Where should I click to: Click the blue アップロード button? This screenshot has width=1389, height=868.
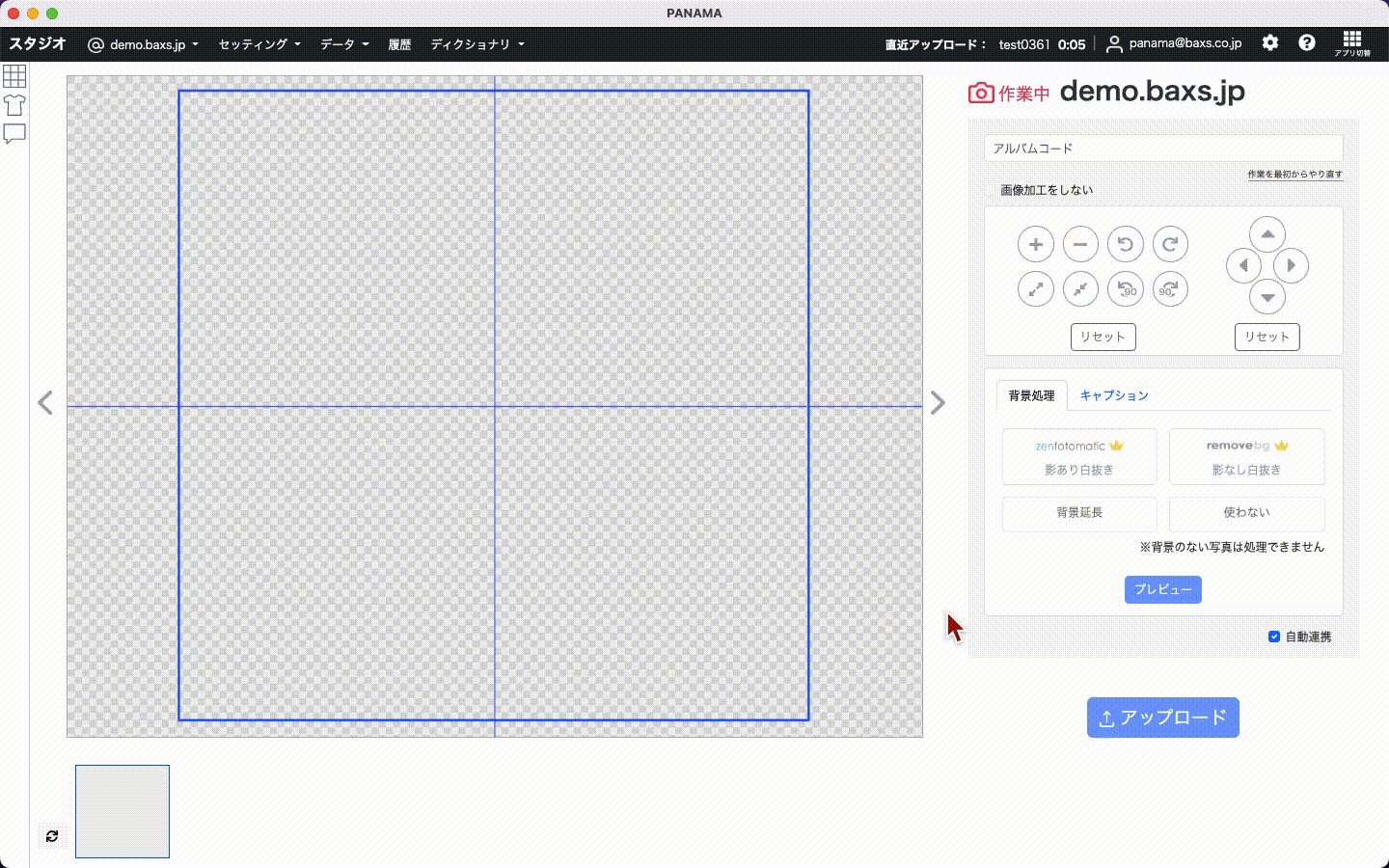click(1162, 718)
